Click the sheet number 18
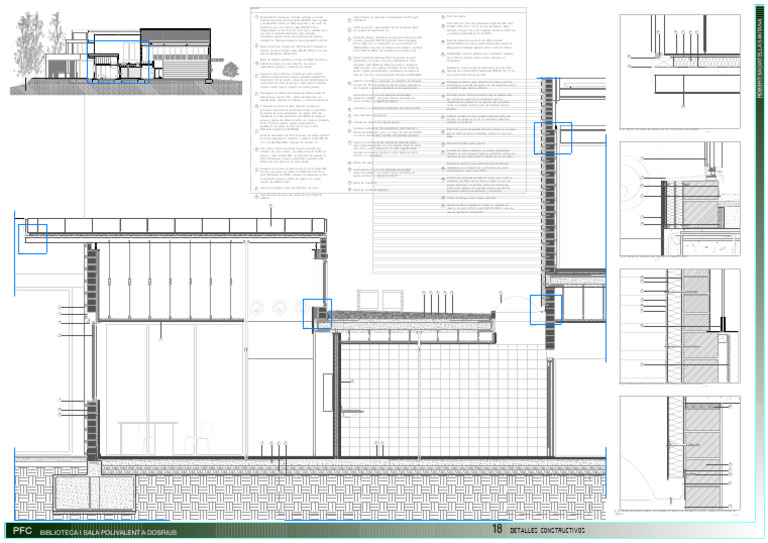 tap(497, 531)
